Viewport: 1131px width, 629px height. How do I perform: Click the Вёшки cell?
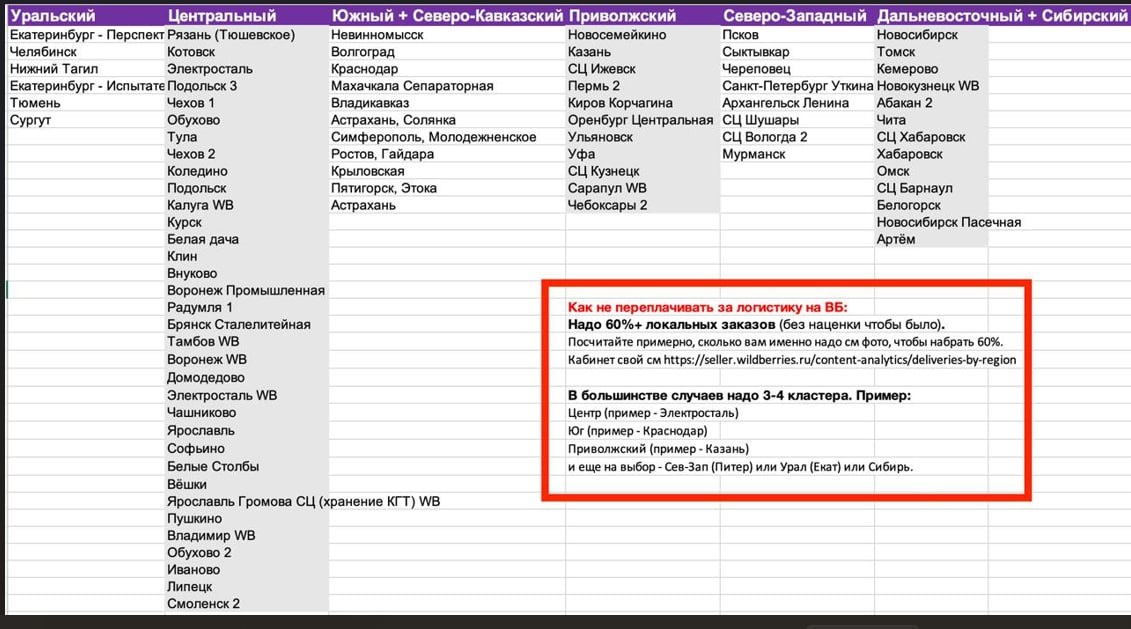pyautogui.click(x=247, y=485)
